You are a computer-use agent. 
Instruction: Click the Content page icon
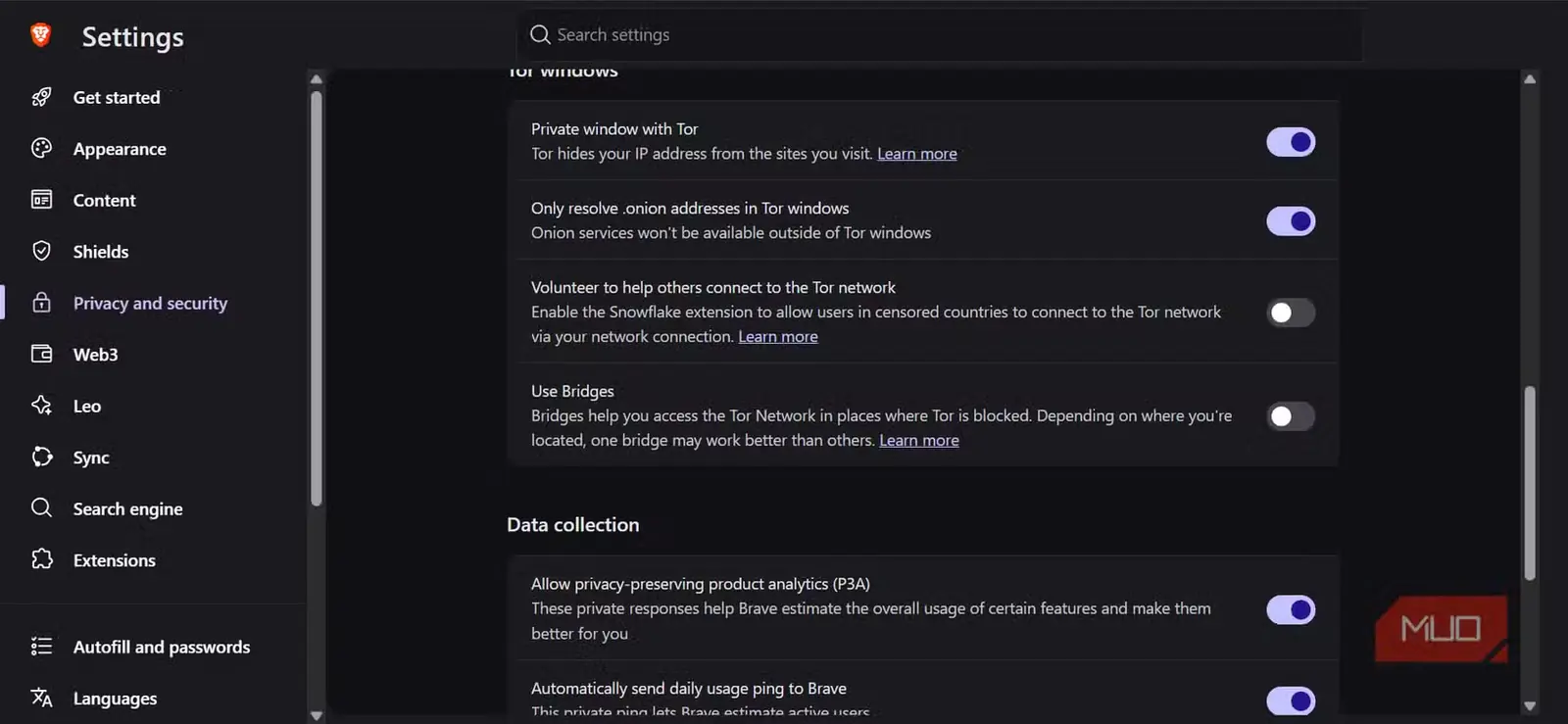(x=41, y=200)
